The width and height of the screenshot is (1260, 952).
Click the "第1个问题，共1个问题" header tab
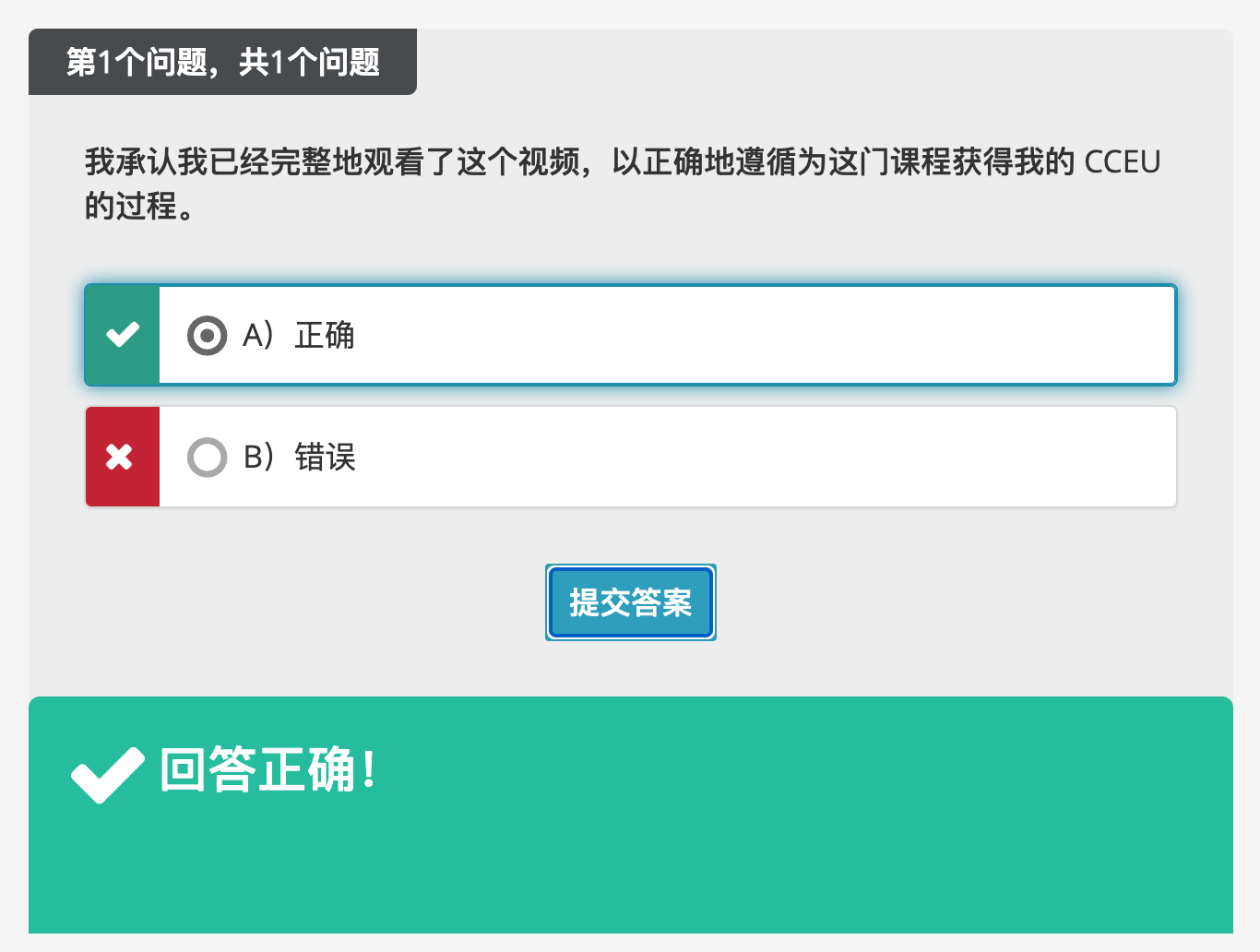pyautogui.click(x=222, y=62)
